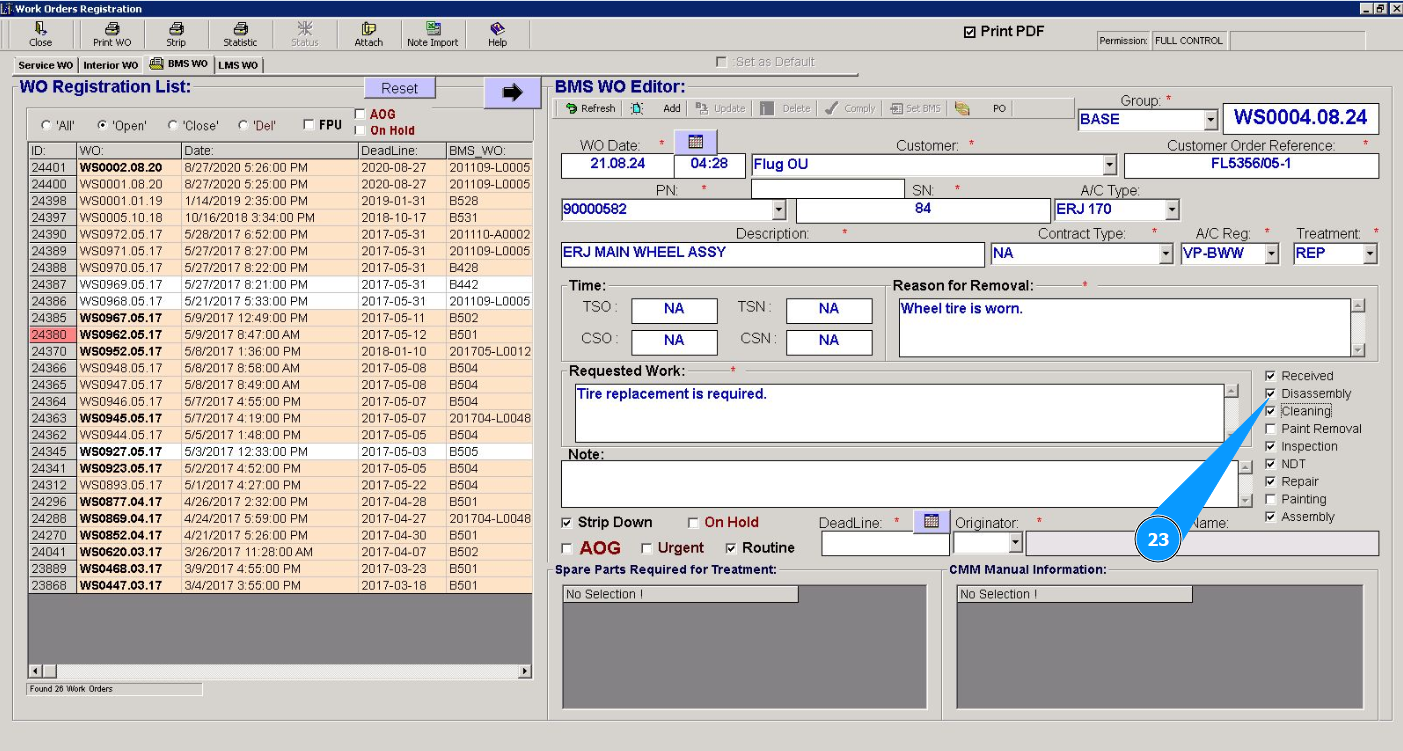Image resolution: width=1403 pixels, height=751 pixels.
Task: Open the A/C Type dropdown
Action: 1171,210
